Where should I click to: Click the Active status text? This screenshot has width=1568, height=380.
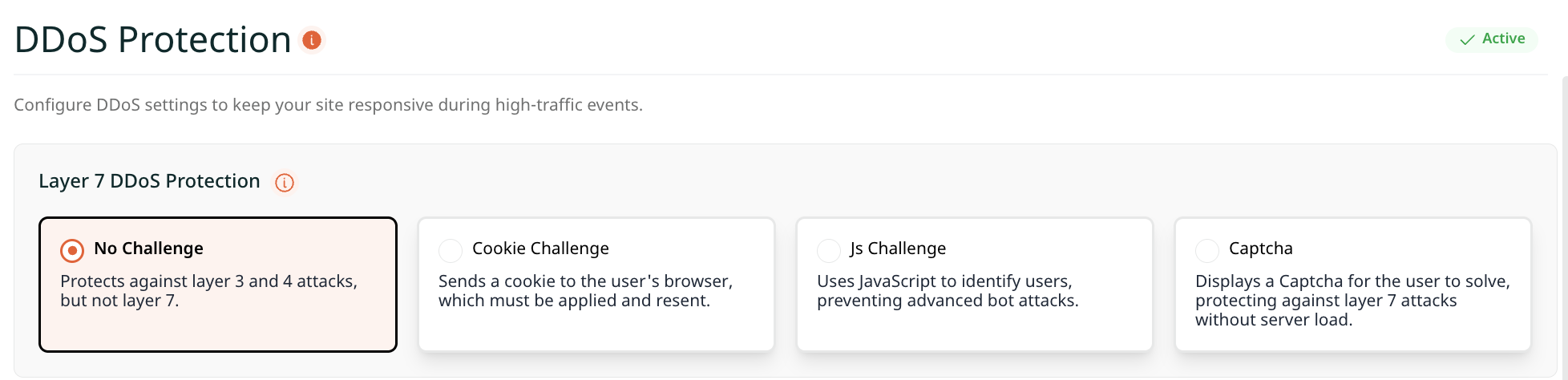pyautogui.click(x=1503, y=38)
